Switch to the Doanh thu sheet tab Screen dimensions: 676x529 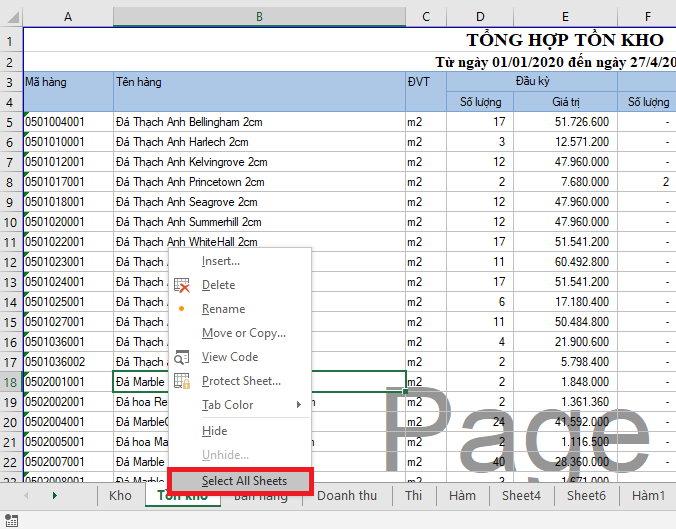click(346, 496)
